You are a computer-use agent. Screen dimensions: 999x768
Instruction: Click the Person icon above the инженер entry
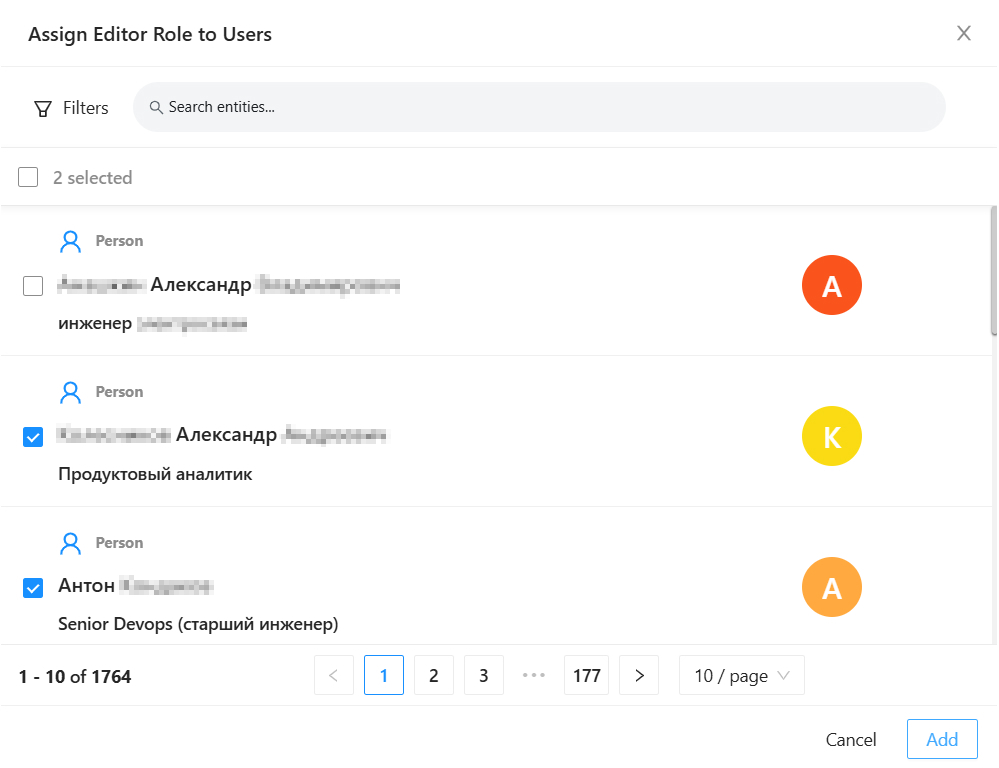[x=70, y=241]
